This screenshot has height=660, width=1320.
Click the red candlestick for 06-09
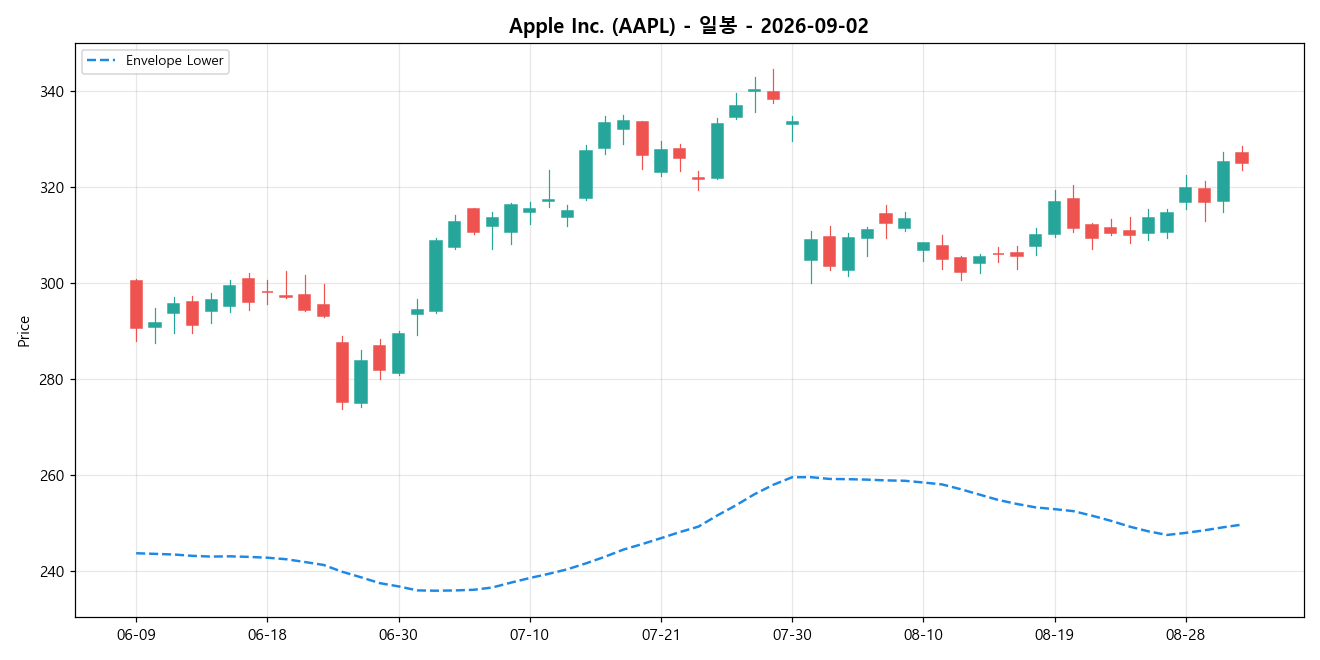coord(136,304)
